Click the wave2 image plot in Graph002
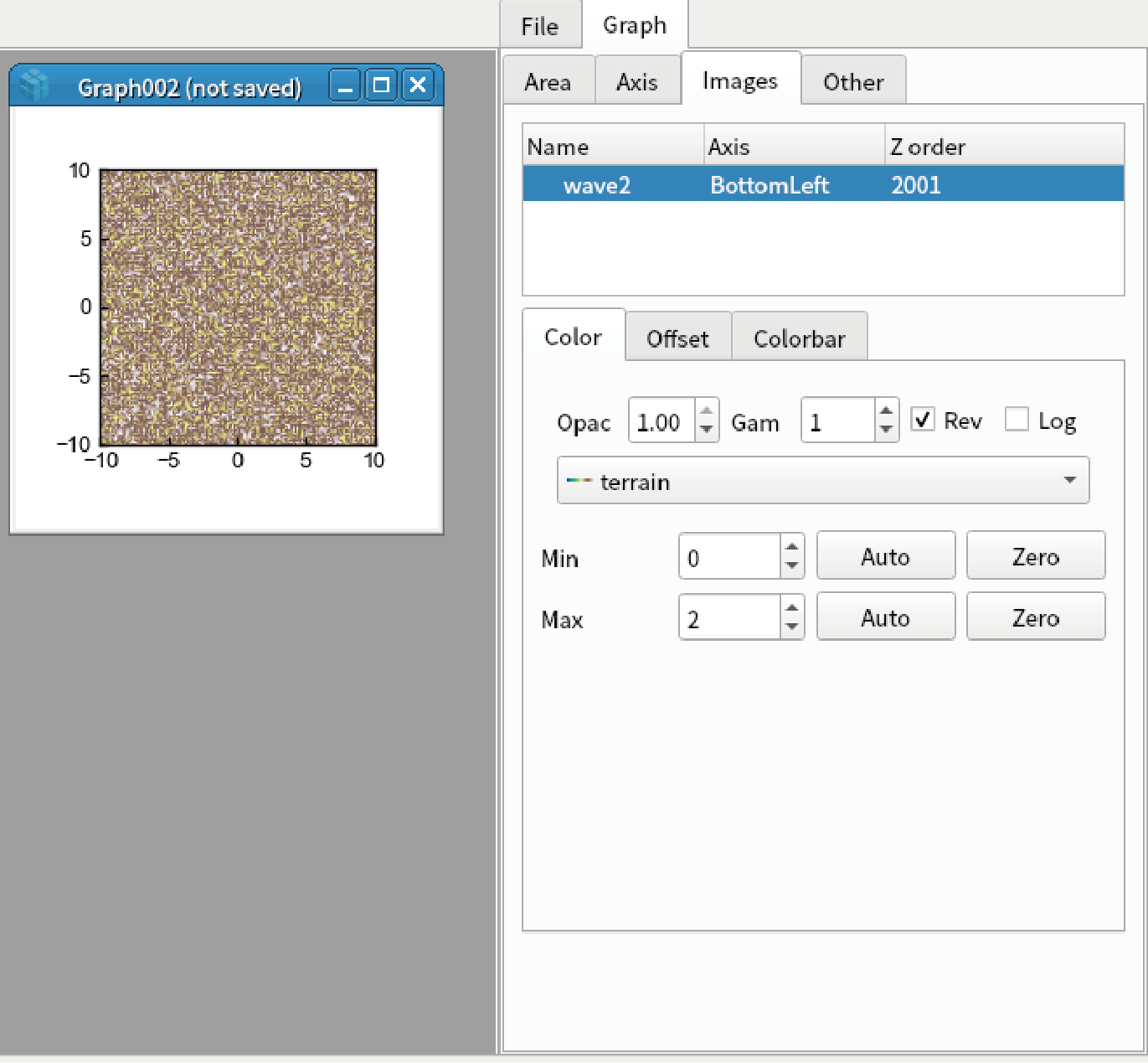1148x1063 pixels. pyautogui.click(x=239, y=307)
